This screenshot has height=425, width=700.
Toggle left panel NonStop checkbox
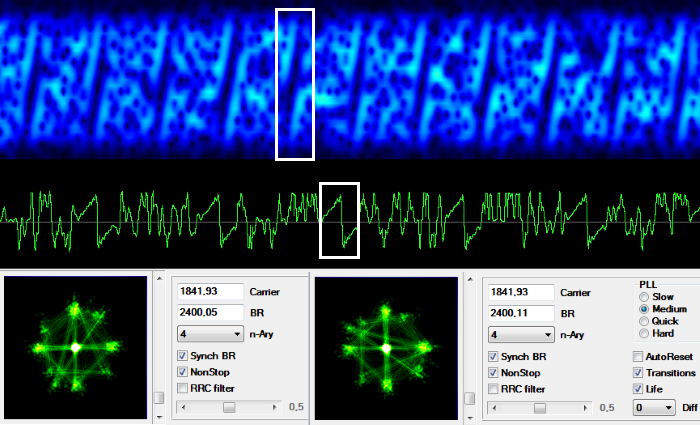tap(182, 372)
